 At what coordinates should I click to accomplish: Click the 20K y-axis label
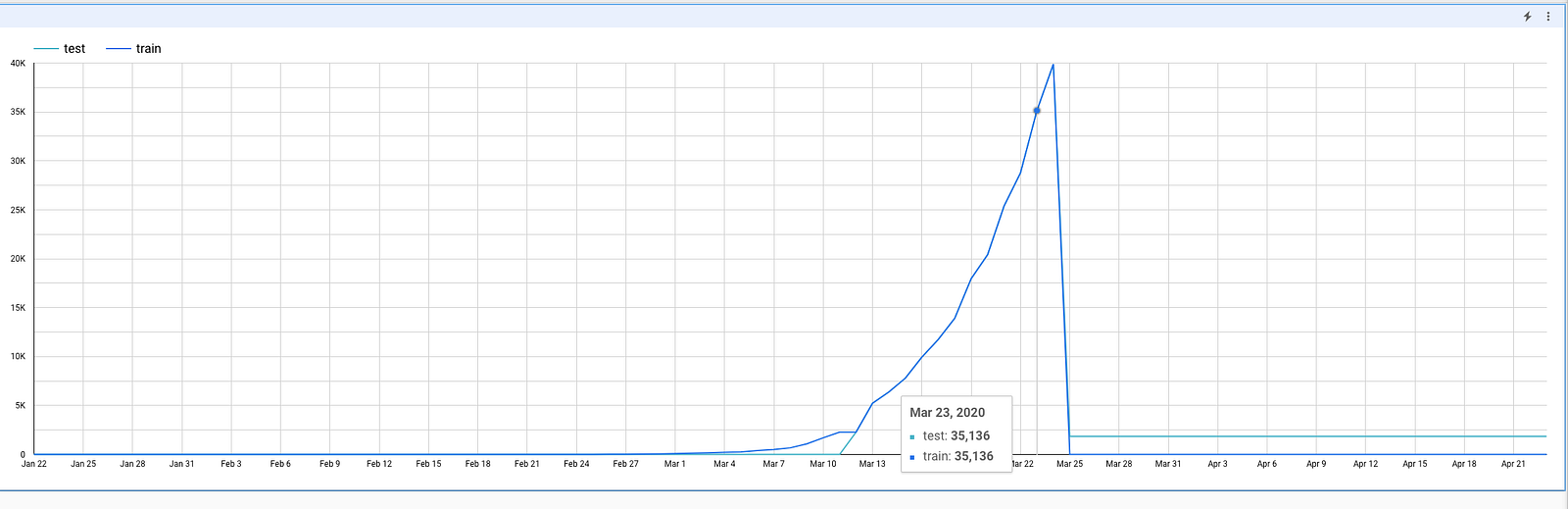pyautogui.click(x=18, y=259)
